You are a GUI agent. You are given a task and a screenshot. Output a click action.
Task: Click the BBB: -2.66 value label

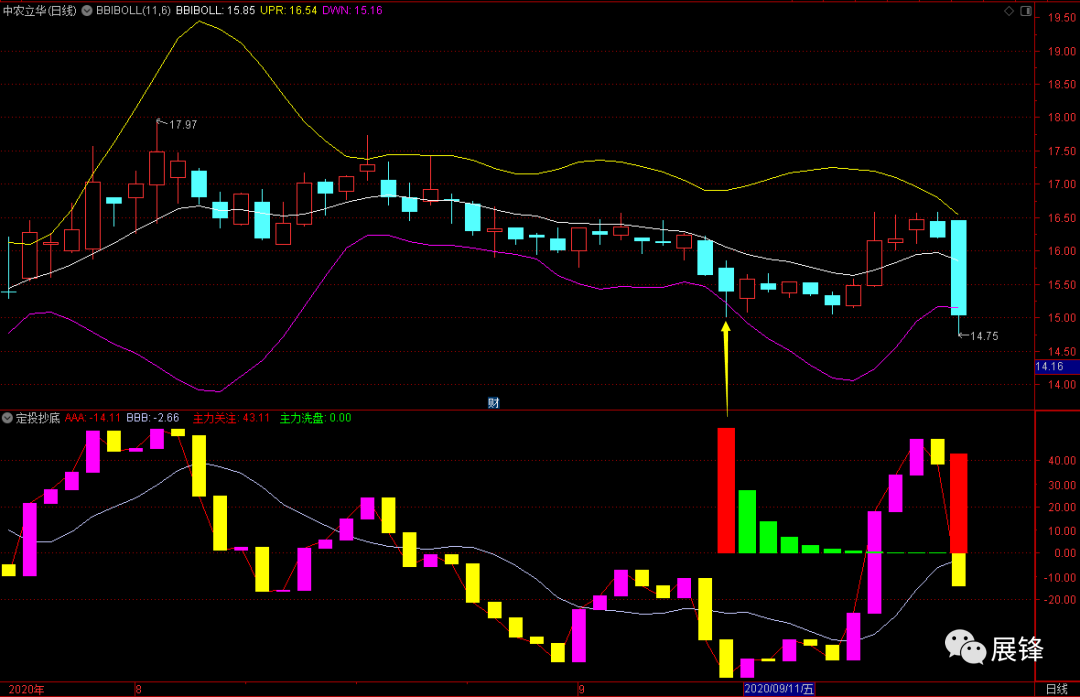pos(153,418)
